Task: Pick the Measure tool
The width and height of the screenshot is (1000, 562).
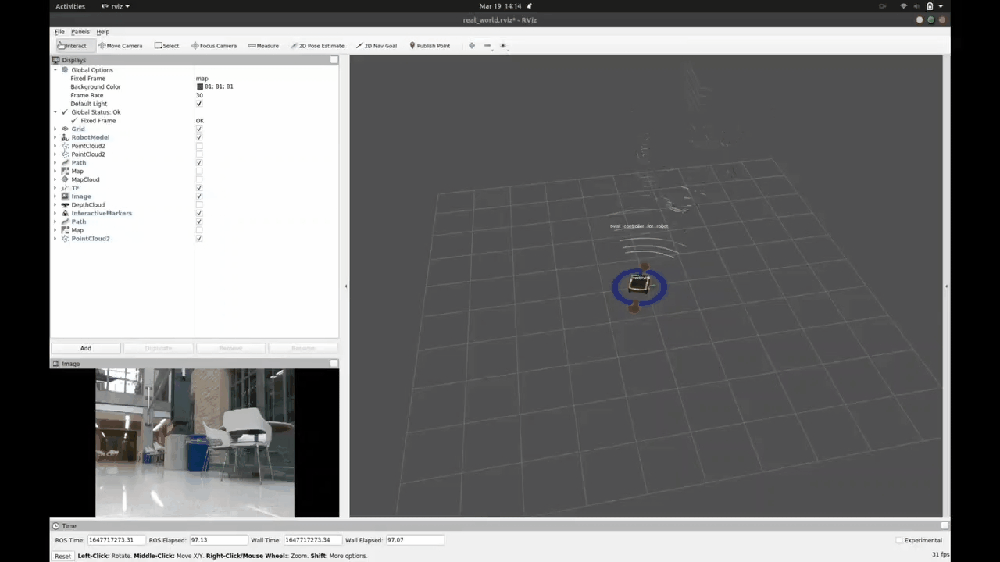Action: [263, 45]
